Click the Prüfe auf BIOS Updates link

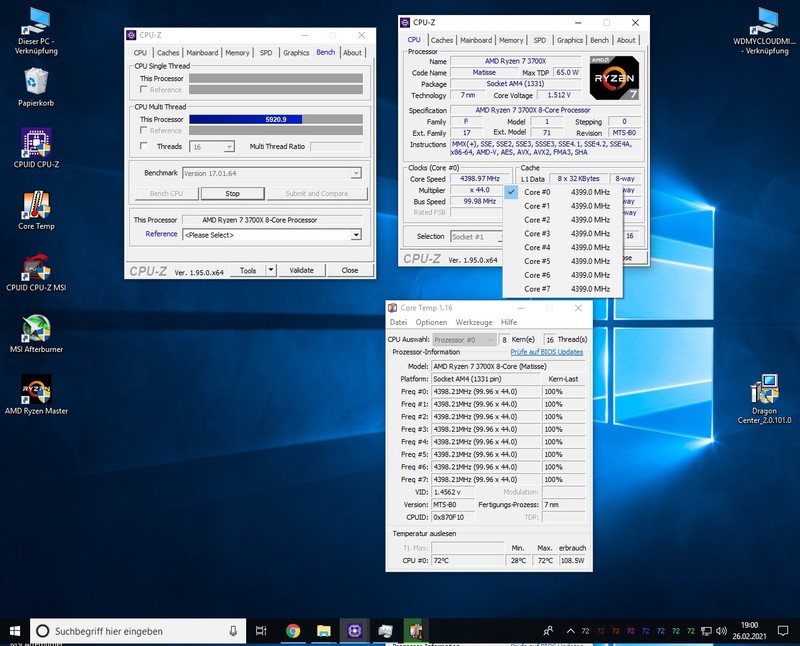coord(546,352)
